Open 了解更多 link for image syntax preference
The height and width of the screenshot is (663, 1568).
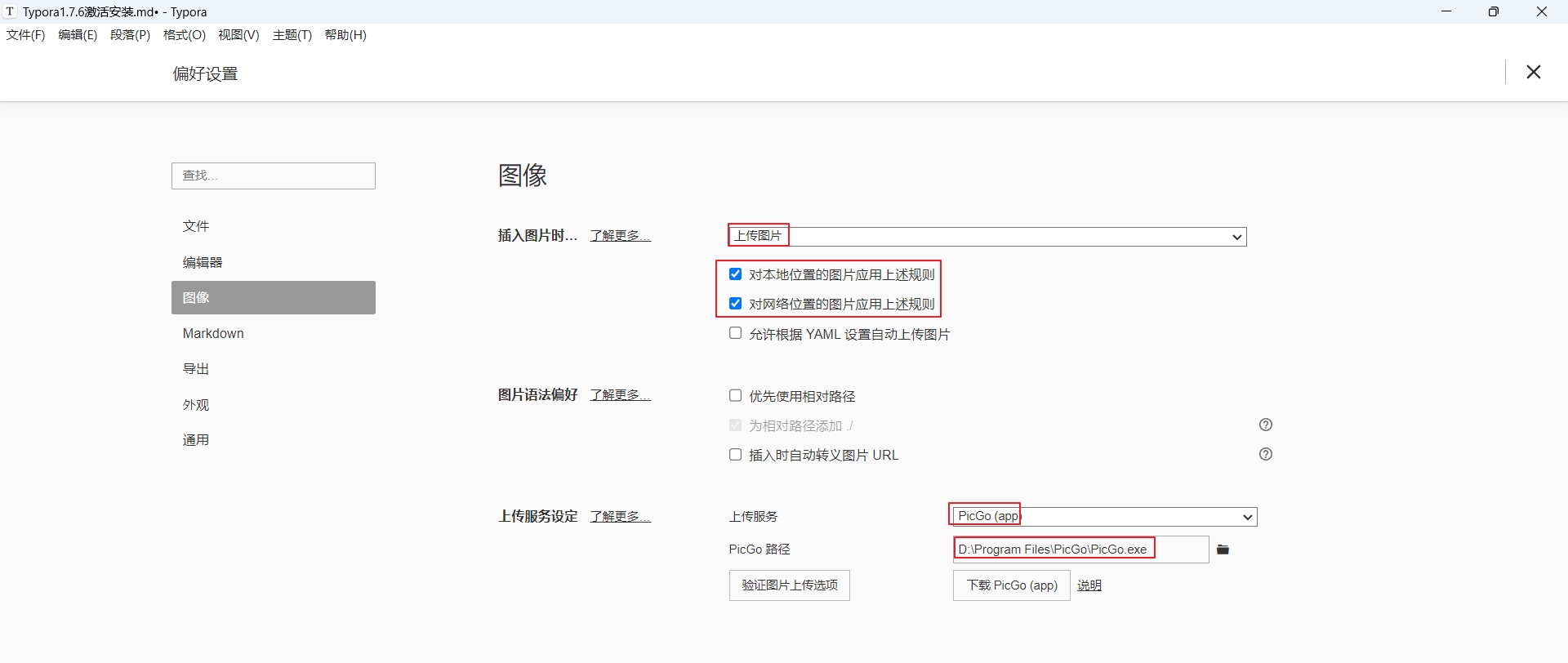[x=621, y=395]
